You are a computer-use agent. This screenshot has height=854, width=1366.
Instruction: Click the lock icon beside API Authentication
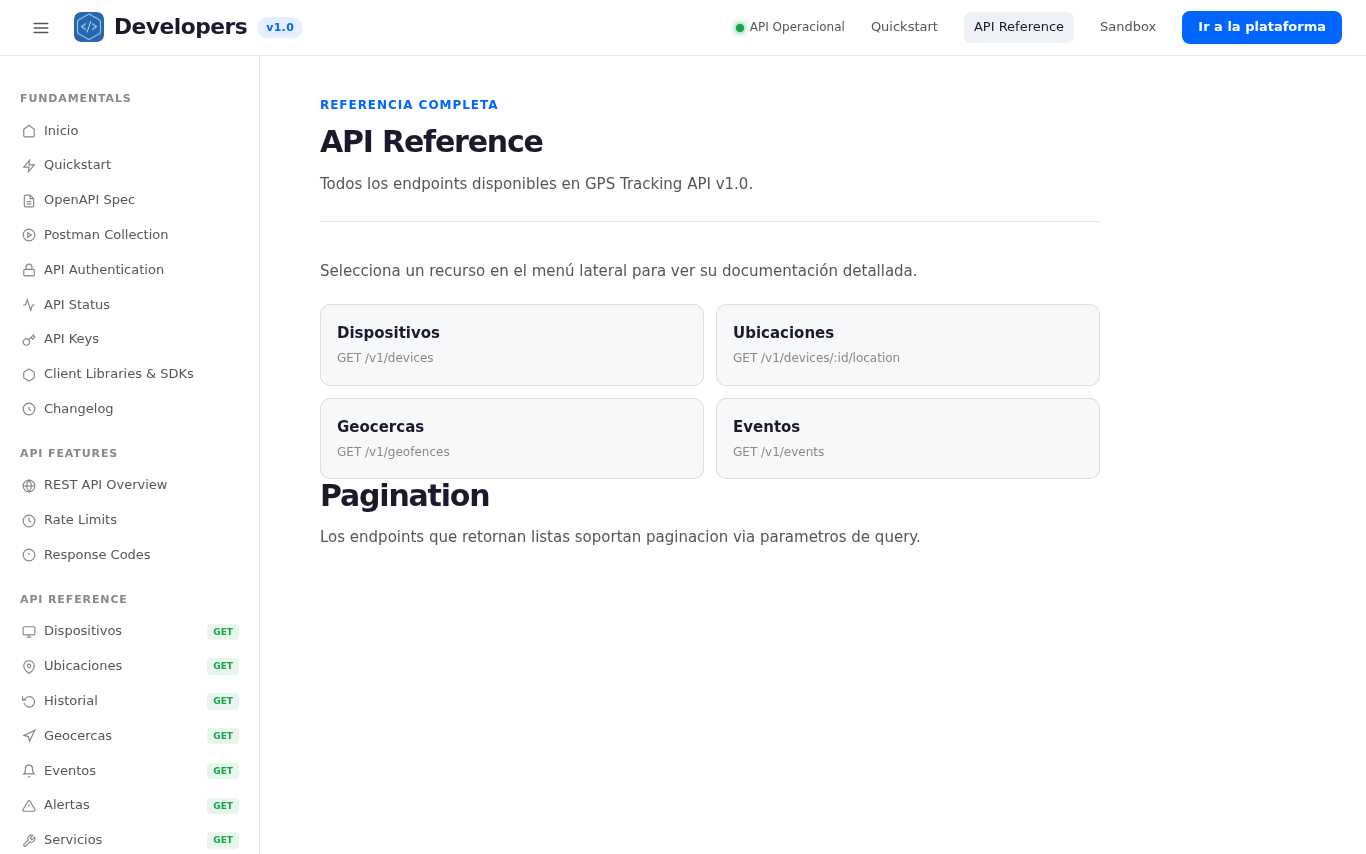tap(29, 270)
